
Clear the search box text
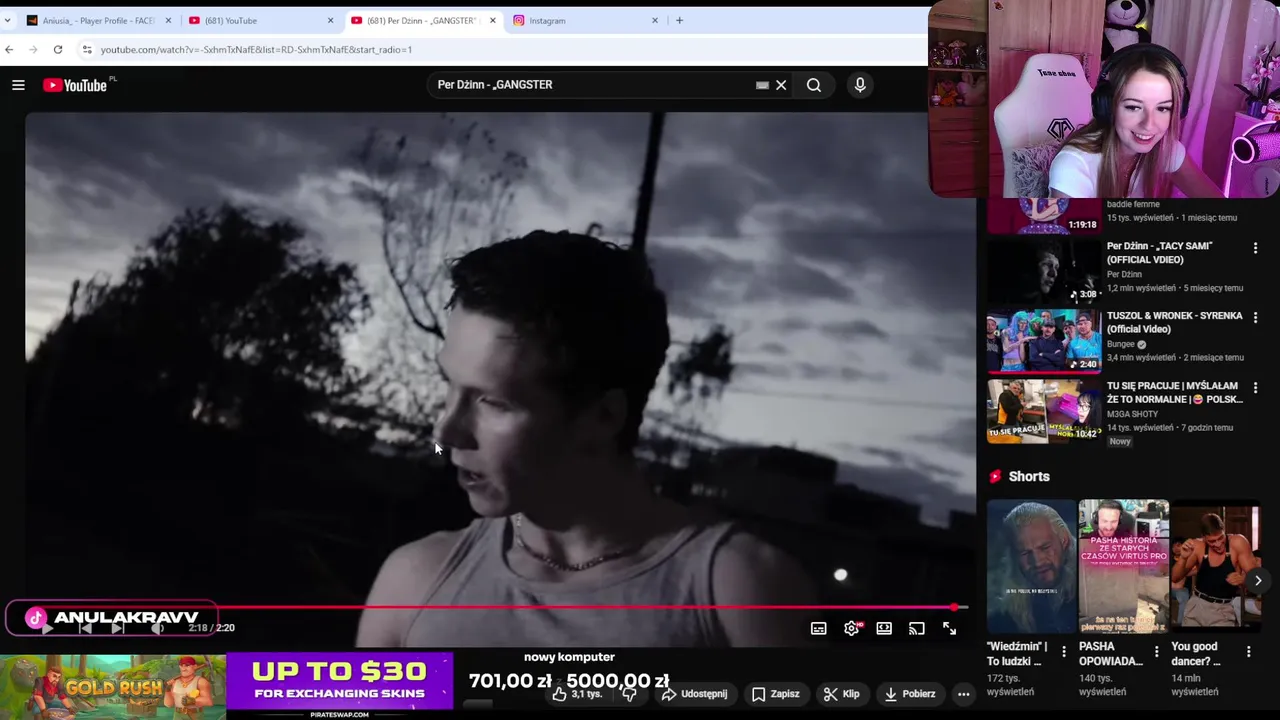tap(781, 85)
